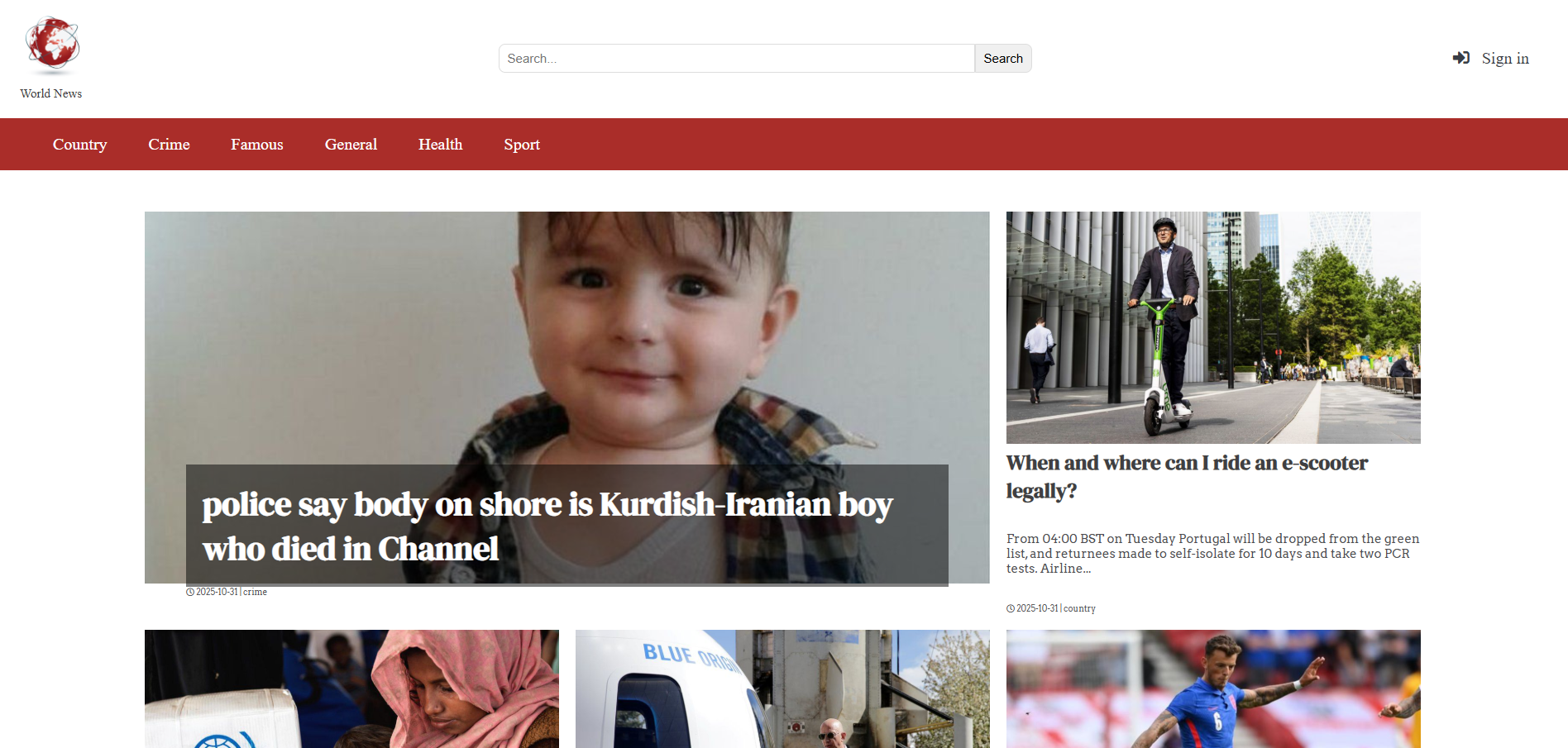Open the Health news section
Viewport: 1568px width, 748px height.
[x=440, y=145]
